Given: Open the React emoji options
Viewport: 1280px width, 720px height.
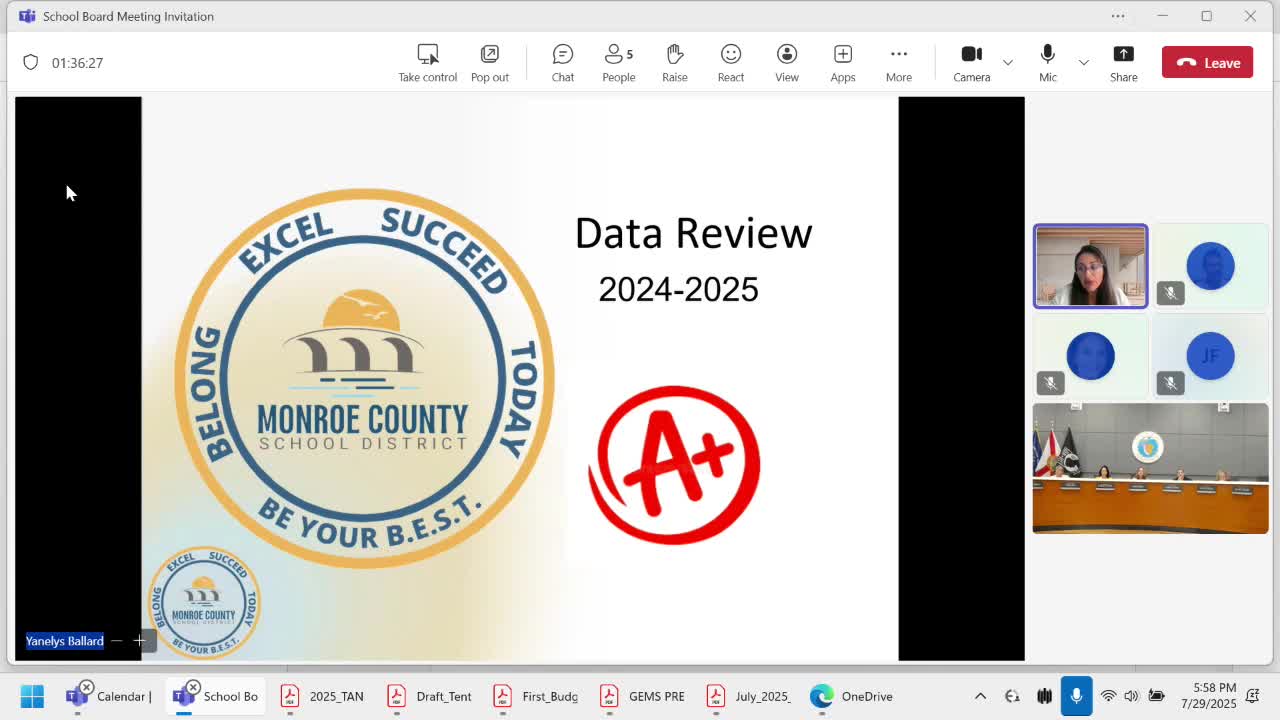Looking at the screenshot, I should pyautogui.click(x=731, y=63).
